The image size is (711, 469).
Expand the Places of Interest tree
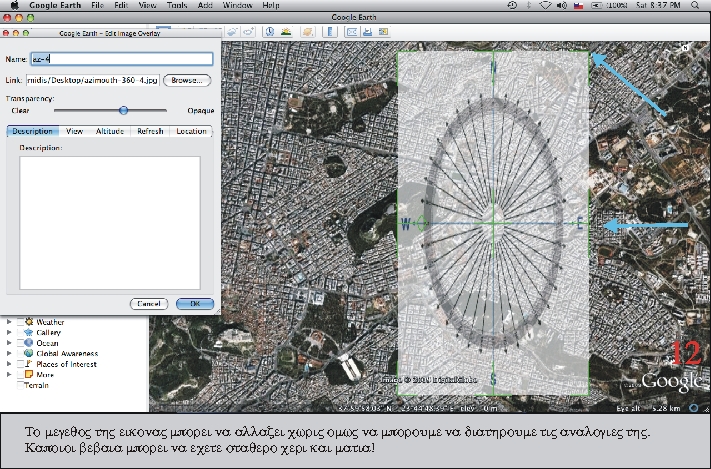point(9,364)
